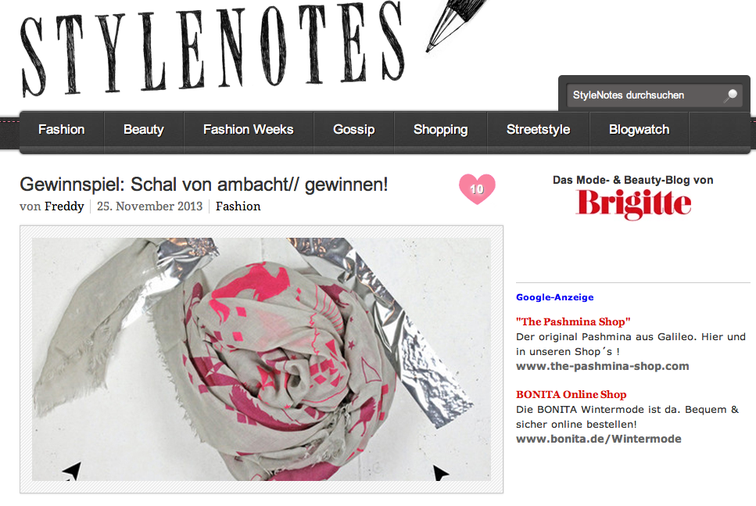Go to Fashion Weeks

coord(248,130)
